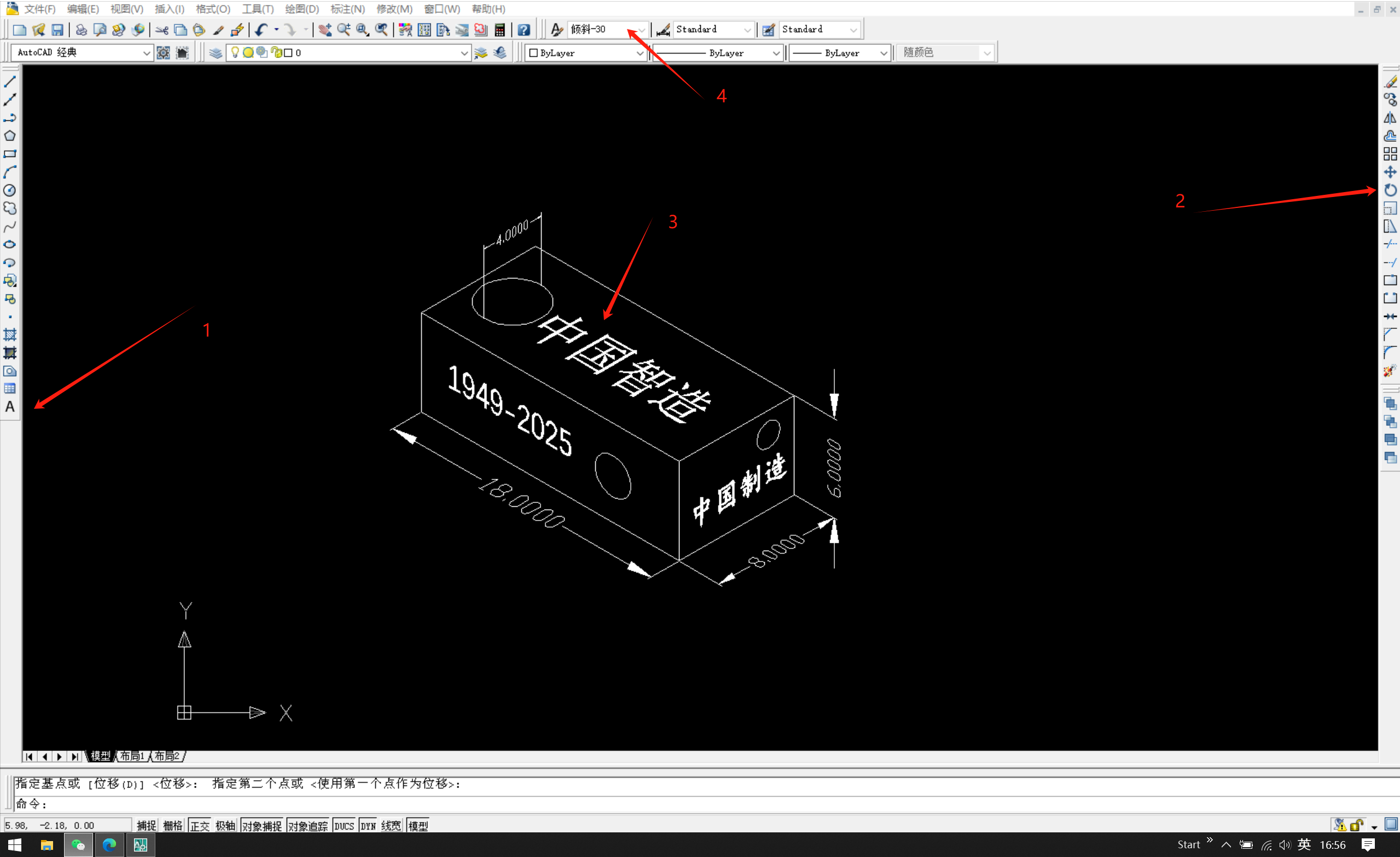This screenshot has width=1400, height=857.
Task: Toggle 对象捕捉 object snap button
Action: click(x=262, y=826)
